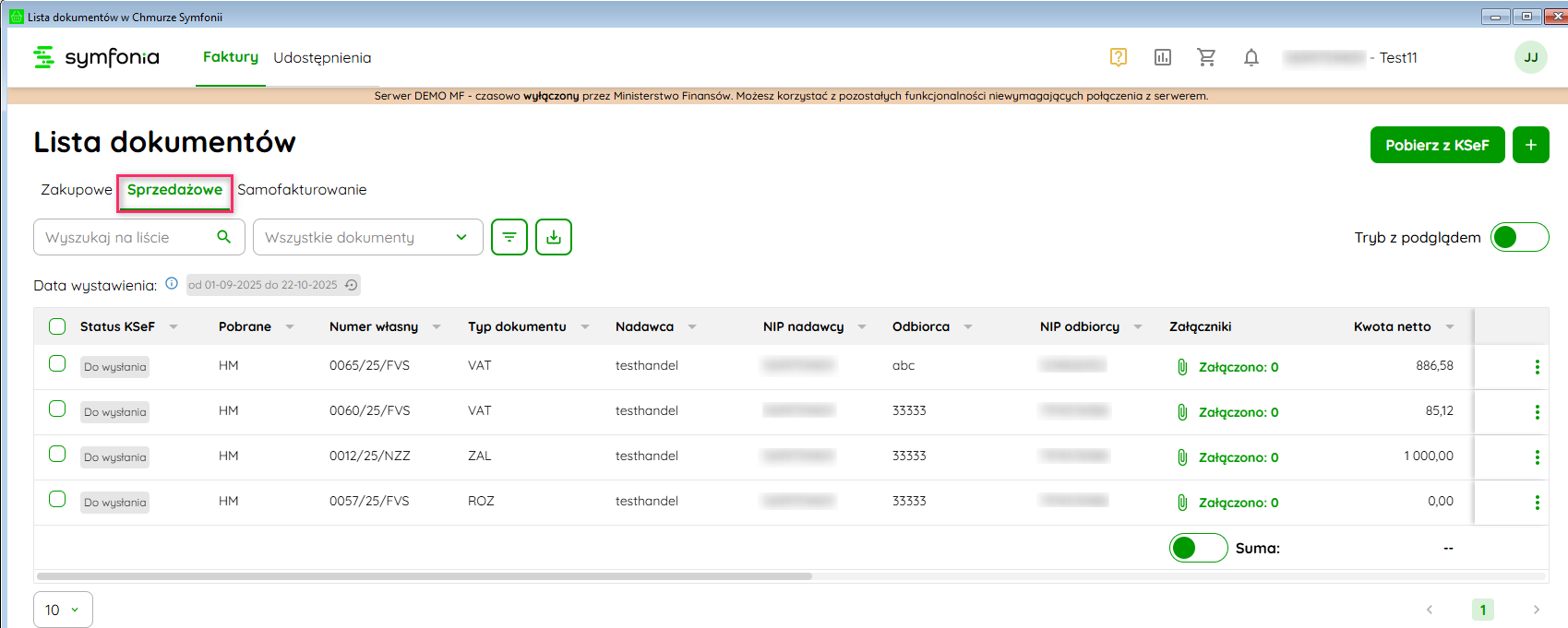The height and width of the screenshot is (628, 1568).
Task: Click the filter icon button
Action: (x=509, y=237)
